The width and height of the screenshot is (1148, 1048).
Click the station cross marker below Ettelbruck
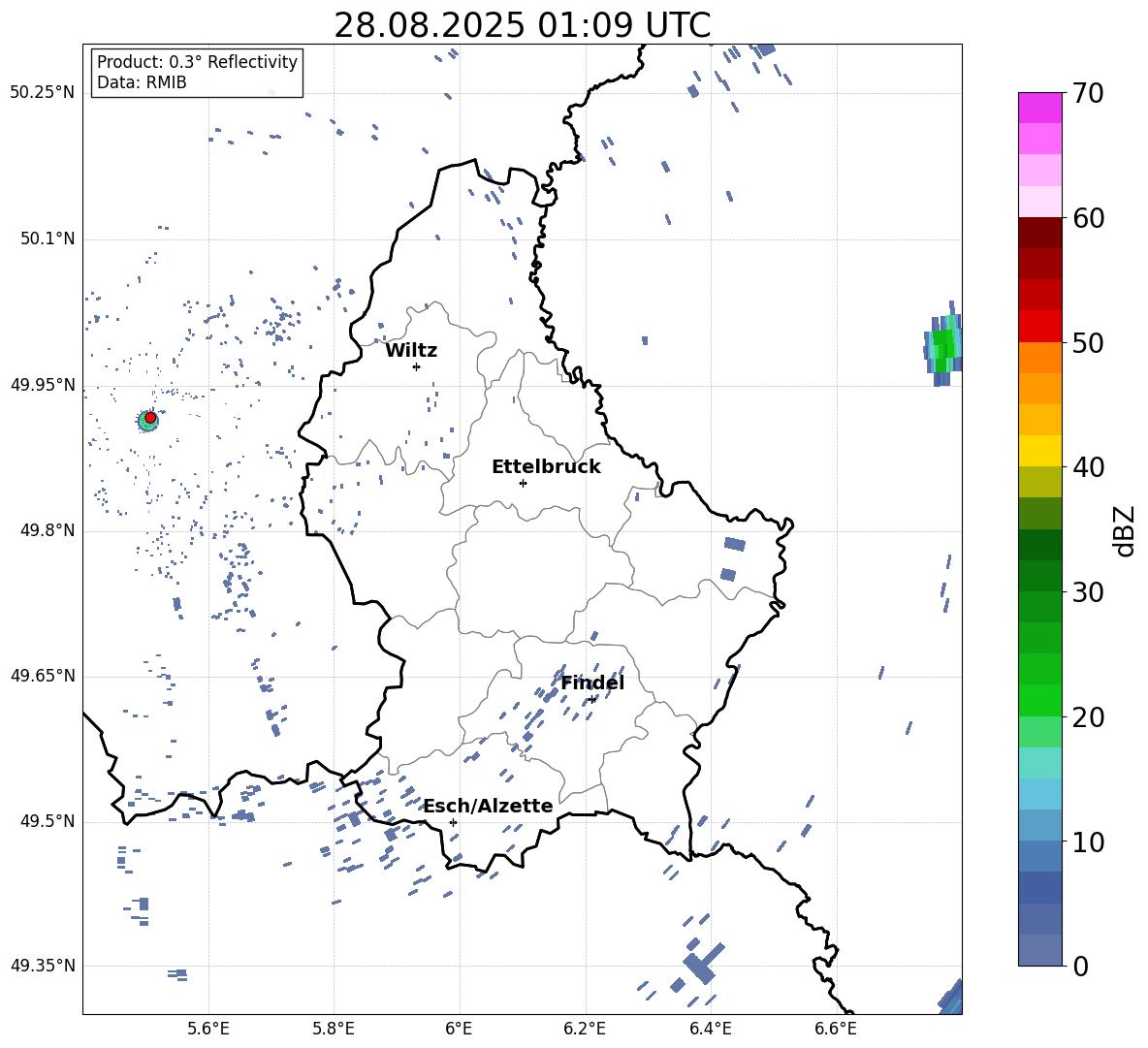point(523,483)
